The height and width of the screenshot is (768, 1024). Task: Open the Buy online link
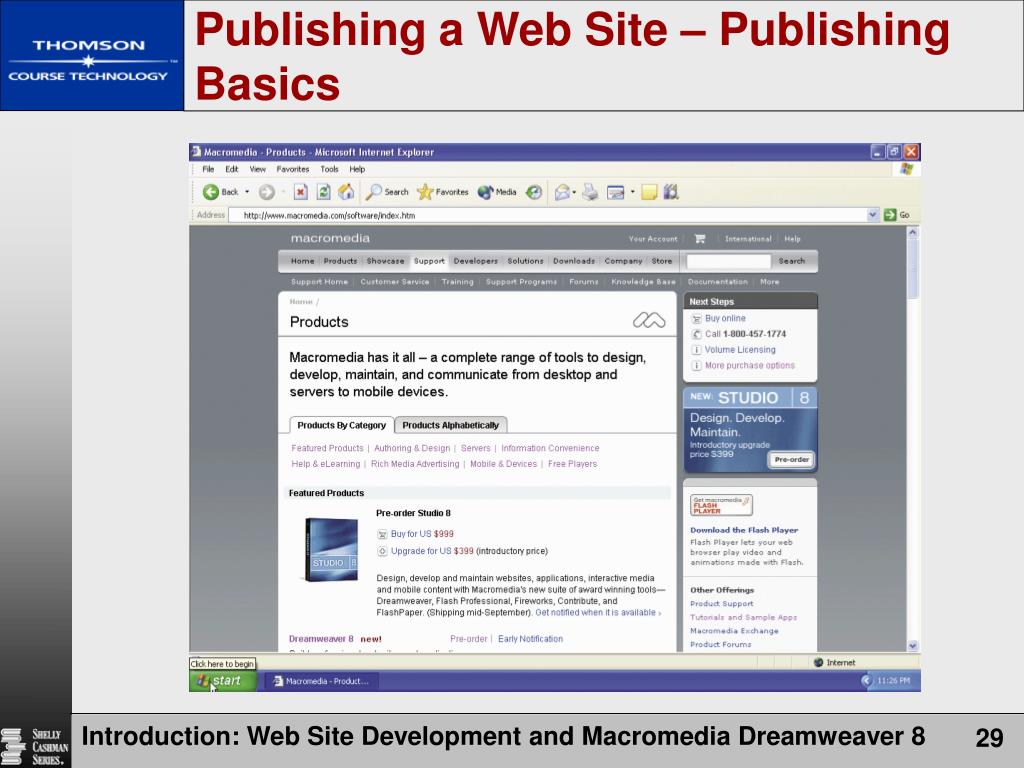(725, 319)
